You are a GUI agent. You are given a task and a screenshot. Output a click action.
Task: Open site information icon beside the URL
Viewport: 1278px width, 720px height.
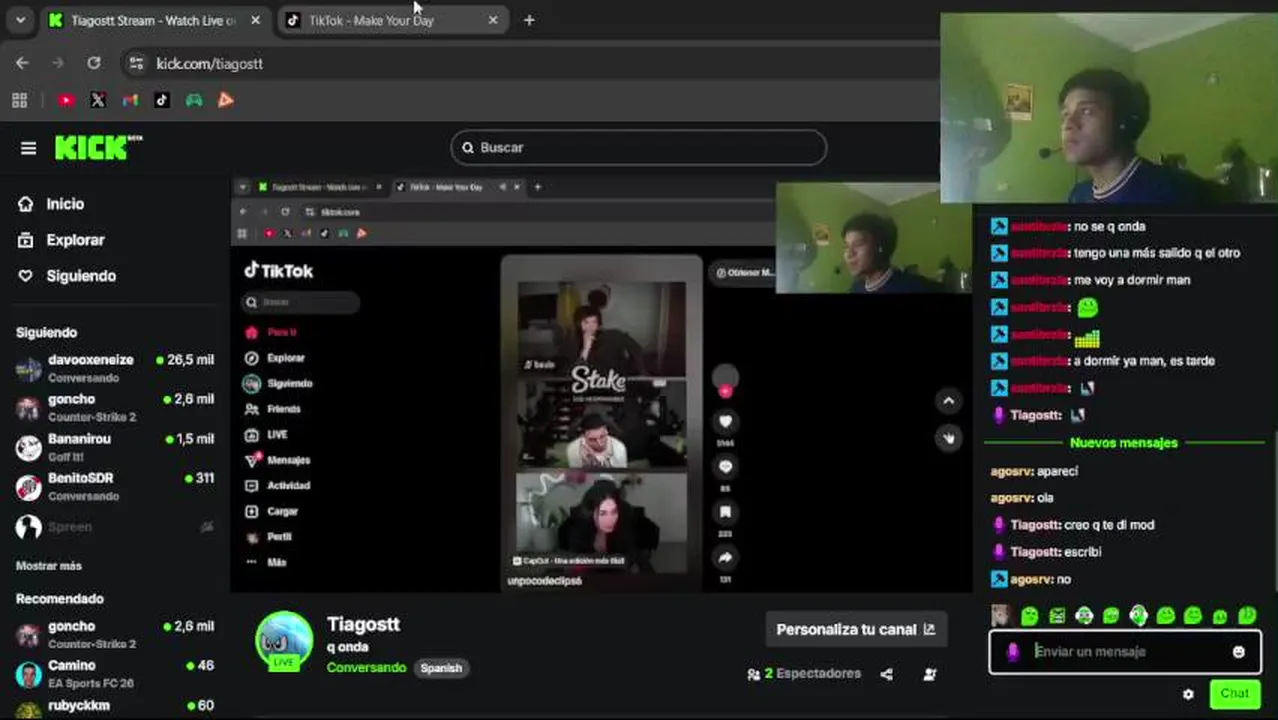(137, 63)
